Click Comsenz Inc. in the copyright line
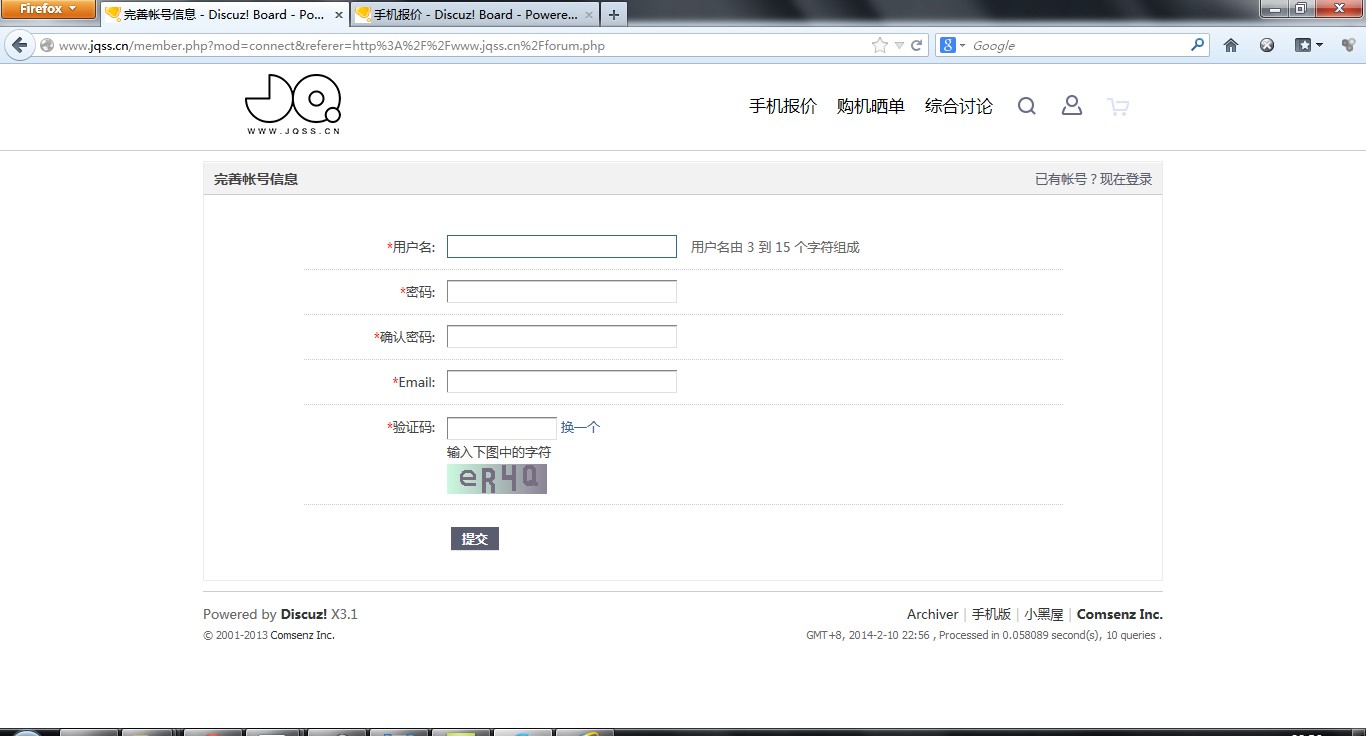The image size is (1366, 736). pos(302,635)
